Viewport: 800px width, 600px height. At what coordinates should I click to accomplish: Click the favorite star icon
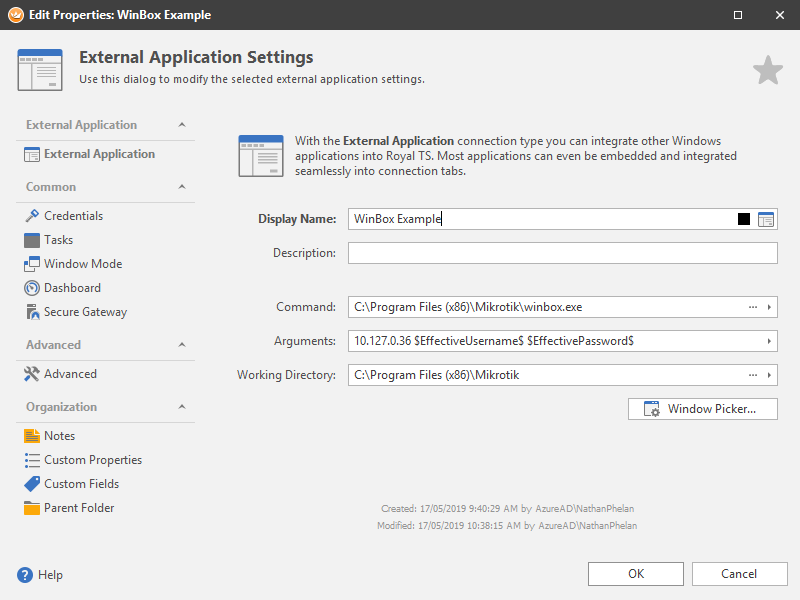(x=767, y=71)
